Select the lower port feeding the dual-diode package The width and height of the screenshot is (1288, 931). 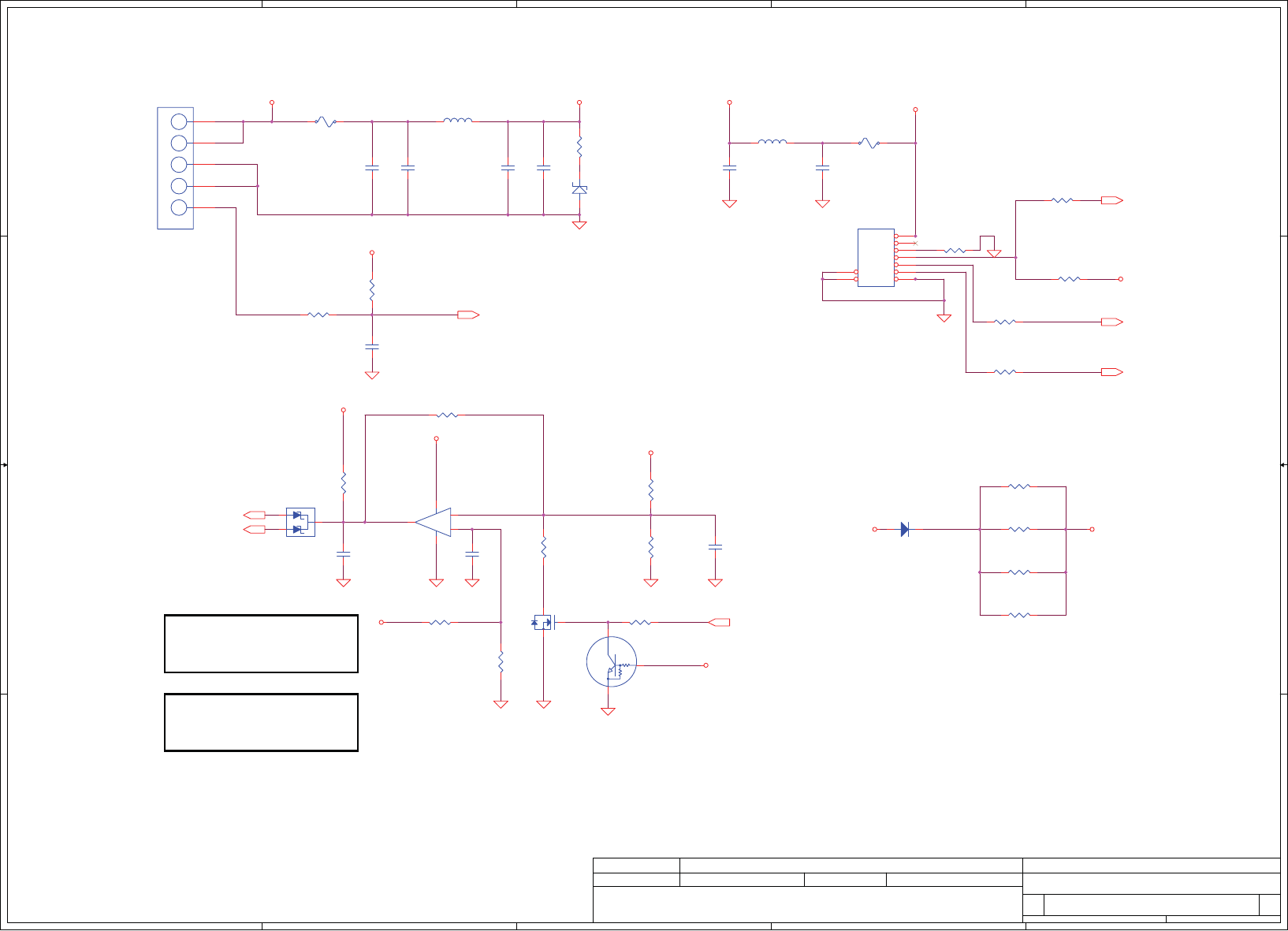tap(255, 530)
